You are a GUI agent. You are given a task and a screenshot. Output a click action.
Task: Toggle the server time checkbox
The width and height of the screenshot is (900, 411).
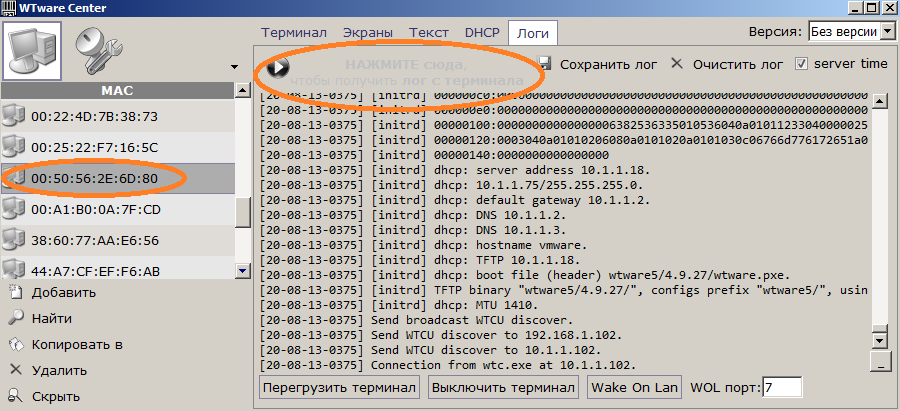pos(801,63)
